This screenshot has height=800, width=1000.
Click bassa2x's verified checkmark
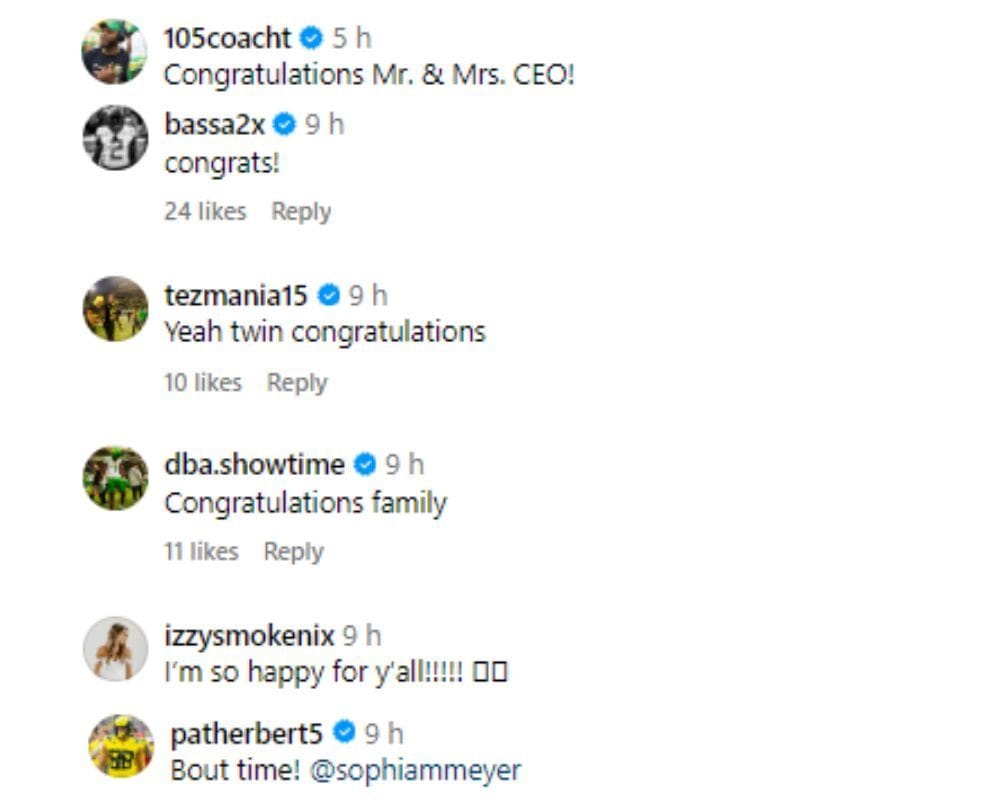point(284,125)
